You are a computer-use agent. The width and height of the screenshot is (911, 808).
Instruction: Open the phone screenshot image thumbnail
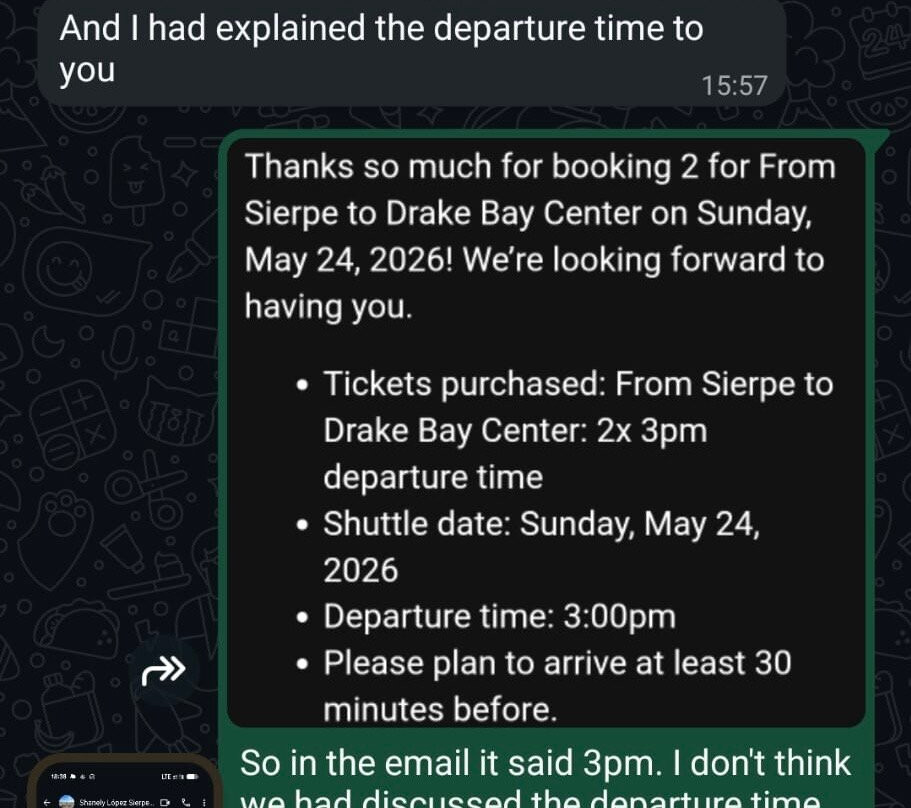tap(124, 783)
